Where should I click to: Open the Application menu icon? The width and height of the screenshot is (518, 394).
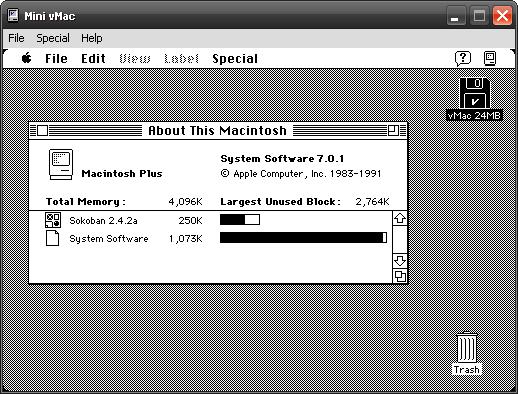(x=490, y=59)
